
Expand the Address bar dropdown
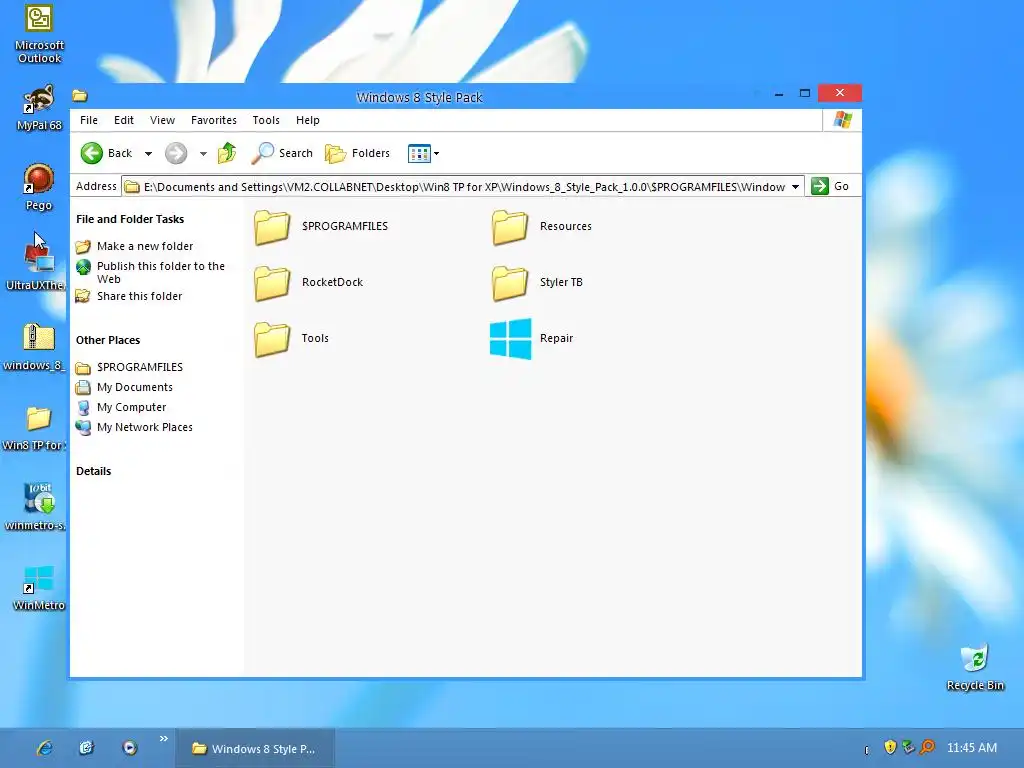tap(795, 187)
